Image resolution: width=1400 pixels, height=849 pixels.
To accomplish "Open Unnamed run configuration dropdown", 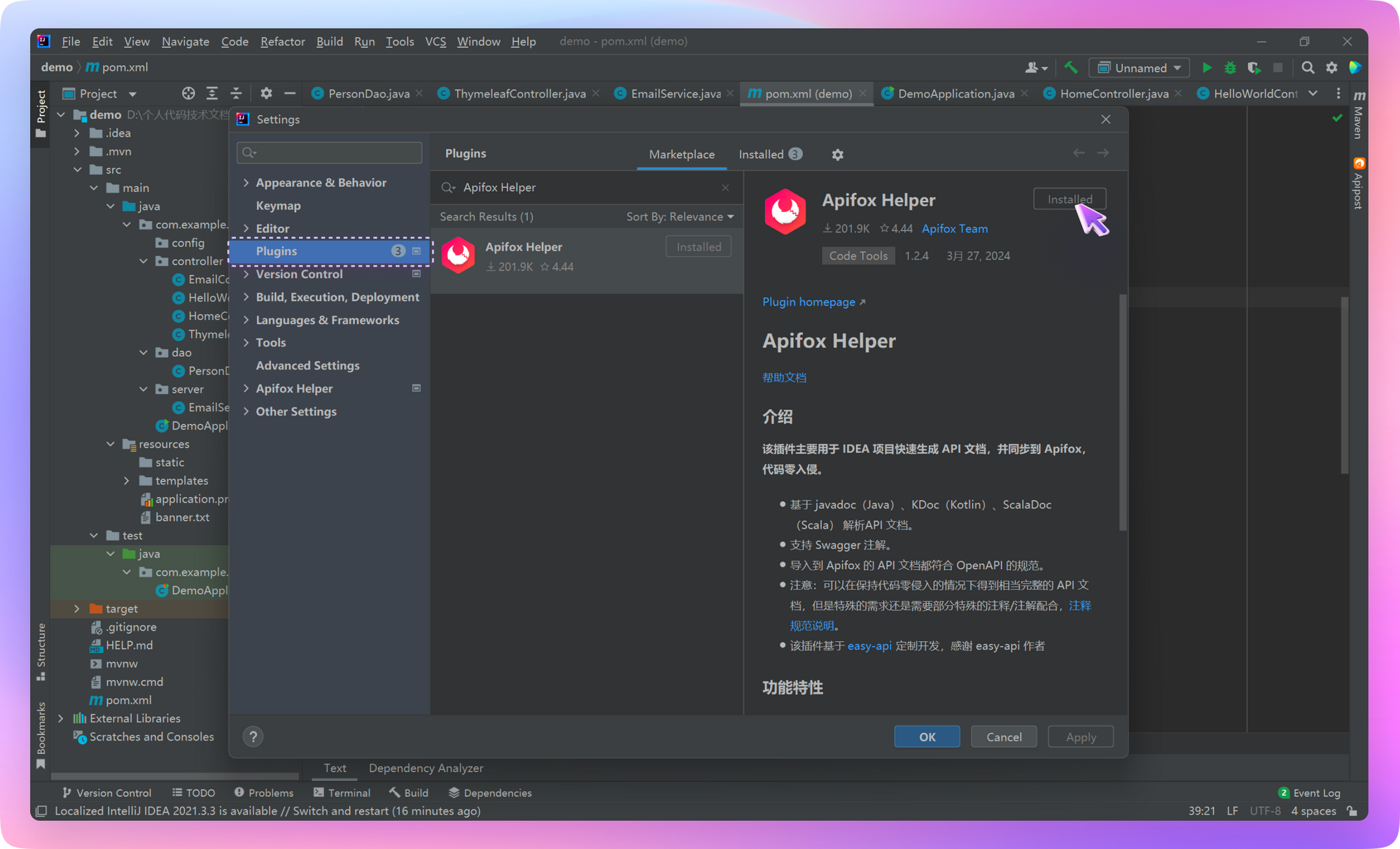I will 1139,68.
